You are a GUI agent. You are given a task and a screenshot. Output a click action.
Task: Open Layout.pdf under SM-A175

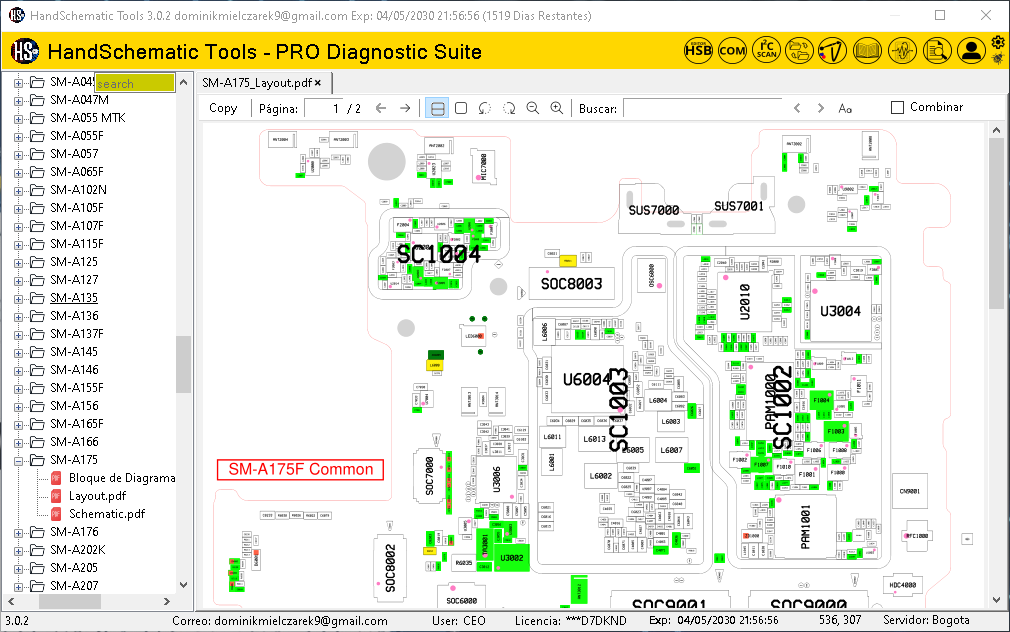tap(97, 495)
